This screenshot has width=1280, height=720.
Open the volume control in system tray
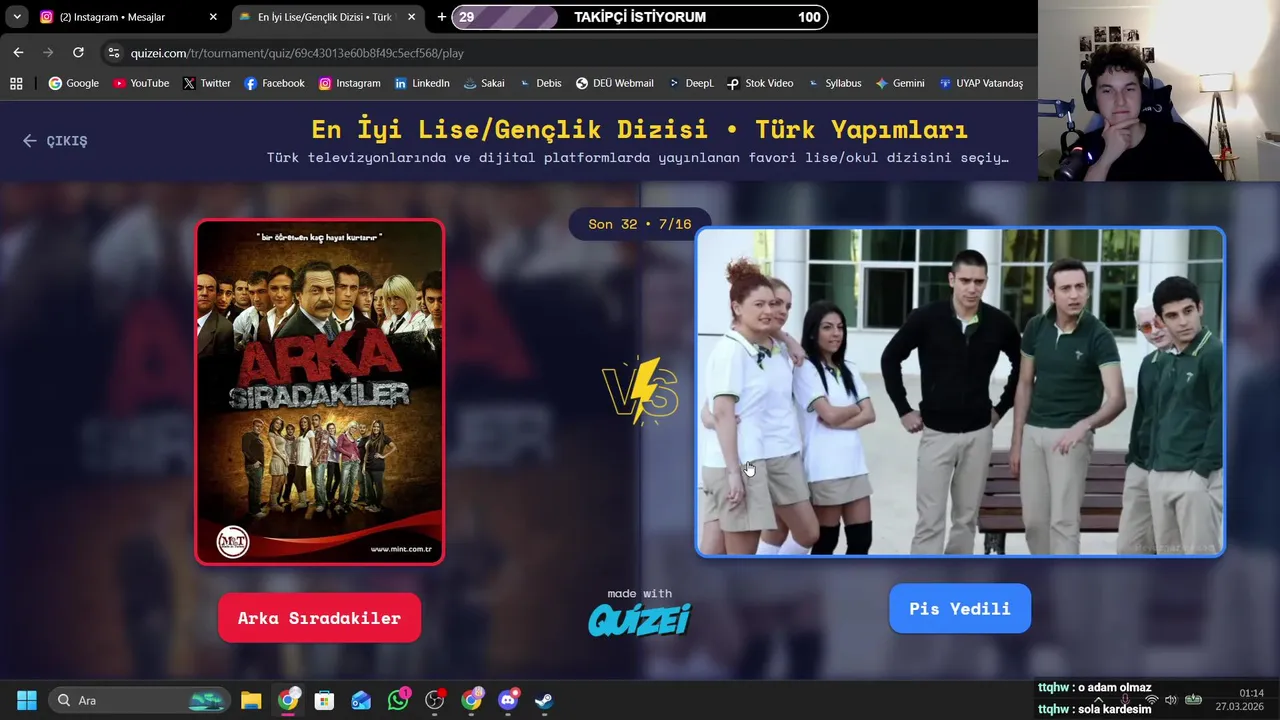[1171, 700]
